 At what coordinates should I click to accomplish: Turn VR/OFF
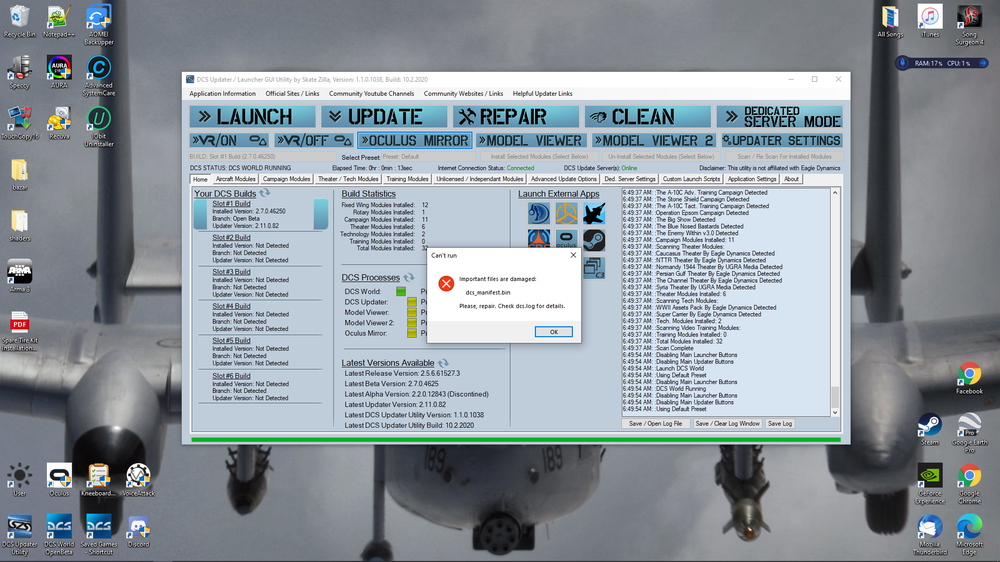tap(314, 140)
